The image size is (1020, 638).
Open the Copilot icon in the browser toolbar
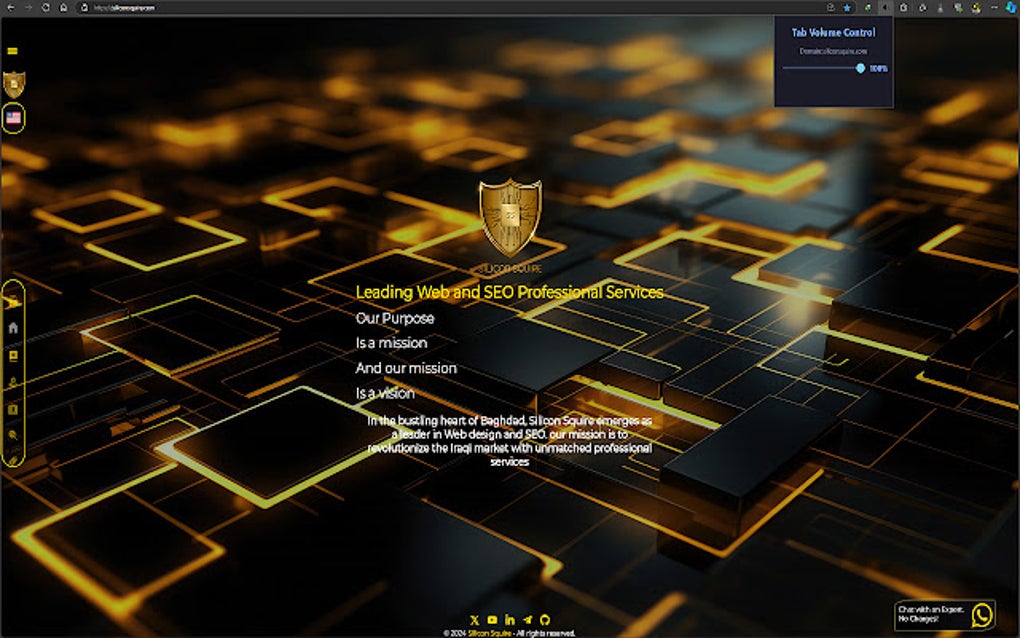click(1010, 7)
